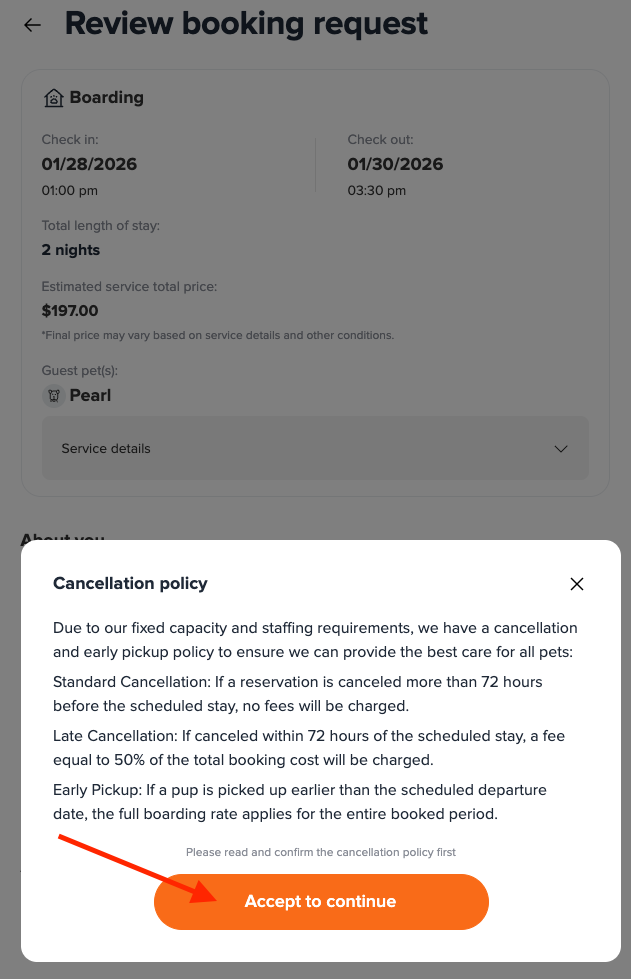Click the Review booking request heading

pos(246,24)
